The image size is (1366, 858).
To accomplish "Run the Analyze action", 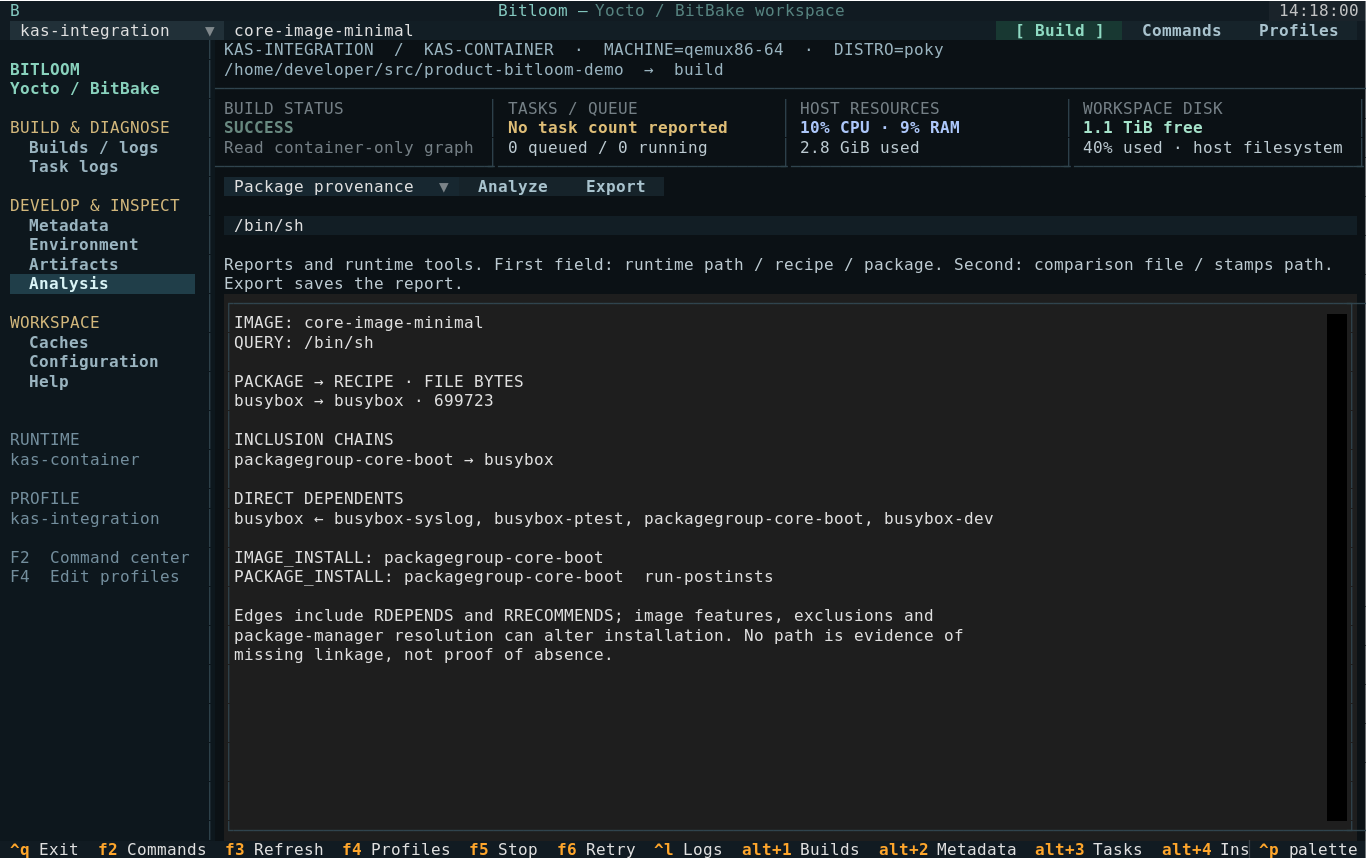I will coord(513,187).
